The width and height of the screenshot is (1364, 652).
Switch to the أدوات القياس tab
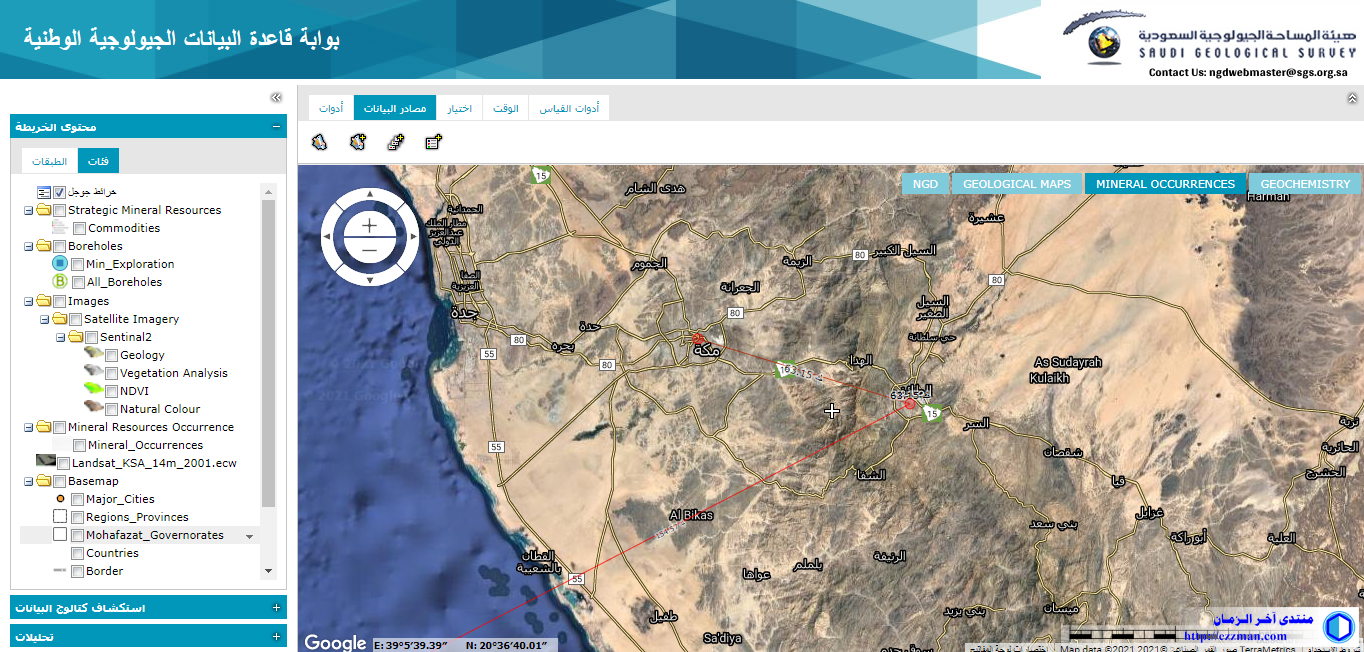click(568, 108)
